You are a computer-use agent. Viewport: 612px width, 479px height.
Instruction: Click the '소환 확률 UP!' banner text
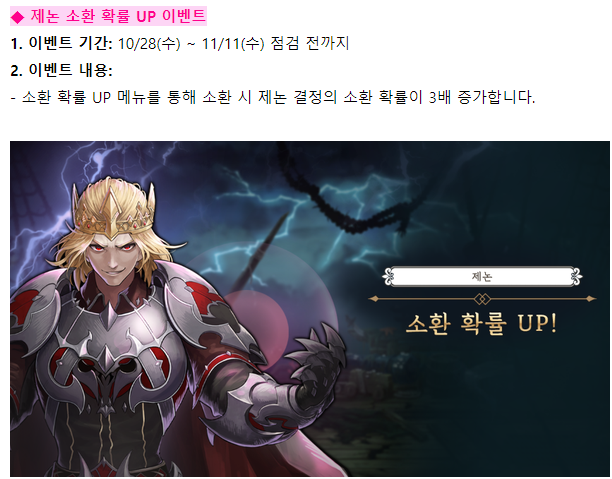point(481,324)
